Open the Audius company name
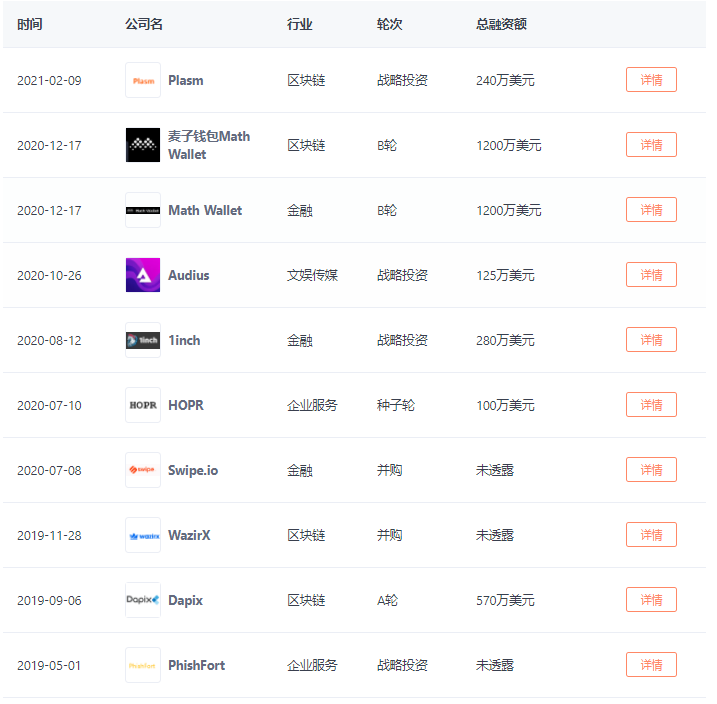Screen dimensions: 717x704 pos(188,275)
